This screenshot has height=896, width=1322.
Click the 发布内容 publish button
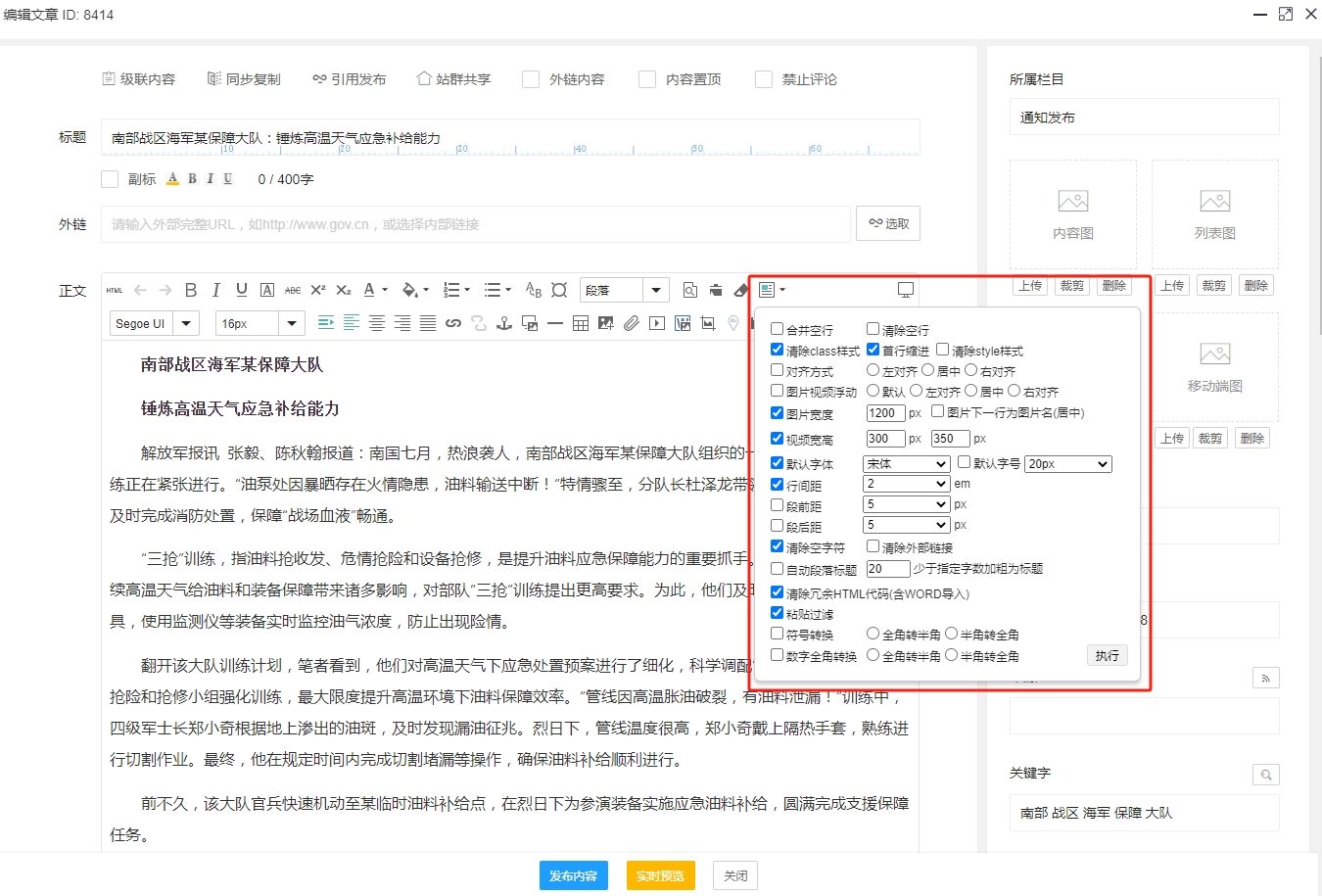(574, 875)
